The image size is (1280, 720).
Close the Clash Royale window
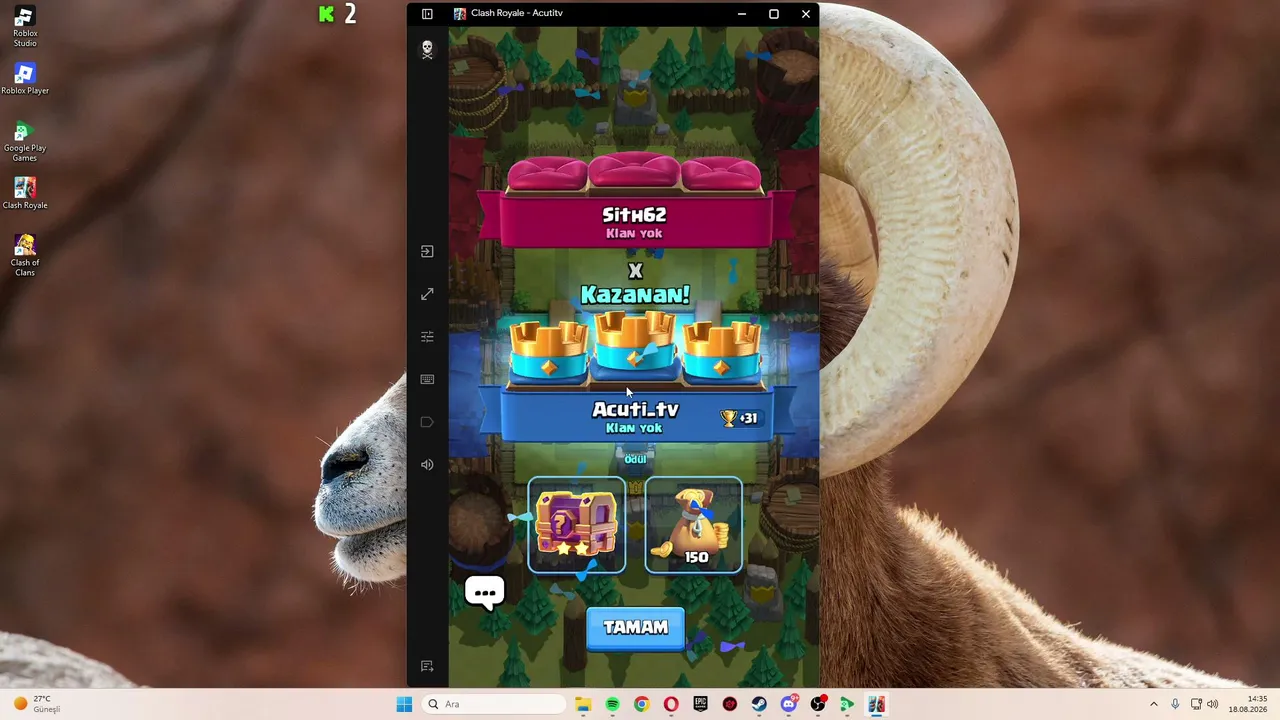pyautogui.click(x=805, y=14)
